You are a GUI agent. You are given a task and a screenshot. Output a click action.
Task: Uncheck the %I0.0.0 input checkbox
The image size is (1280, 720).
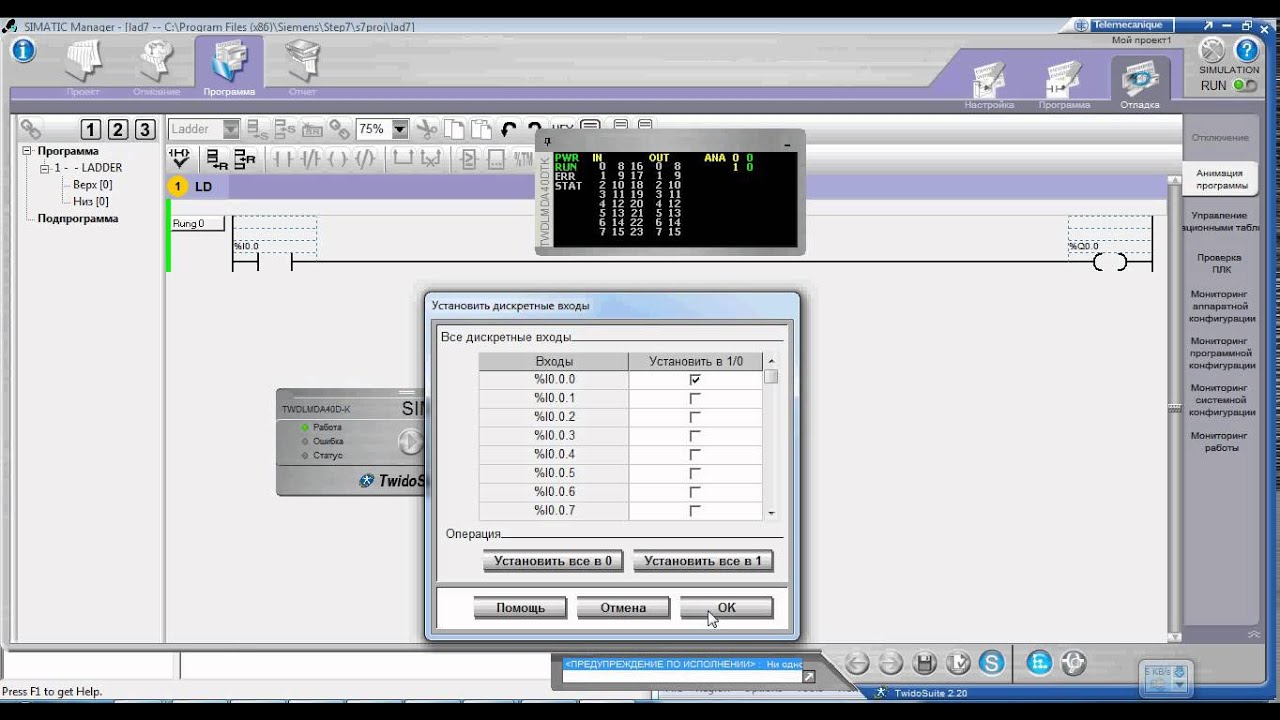pyautogui.click(x=695, y=380)
